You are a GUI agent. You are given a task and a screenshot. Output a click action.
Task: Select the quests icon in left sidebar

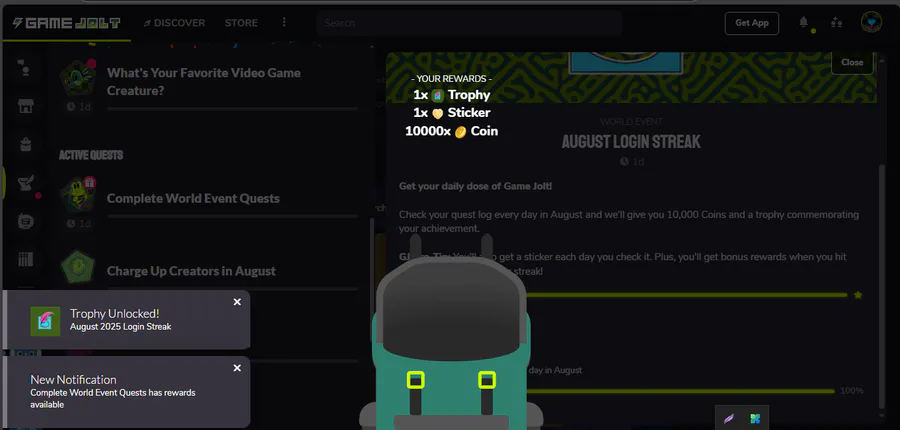coord(26,183)
